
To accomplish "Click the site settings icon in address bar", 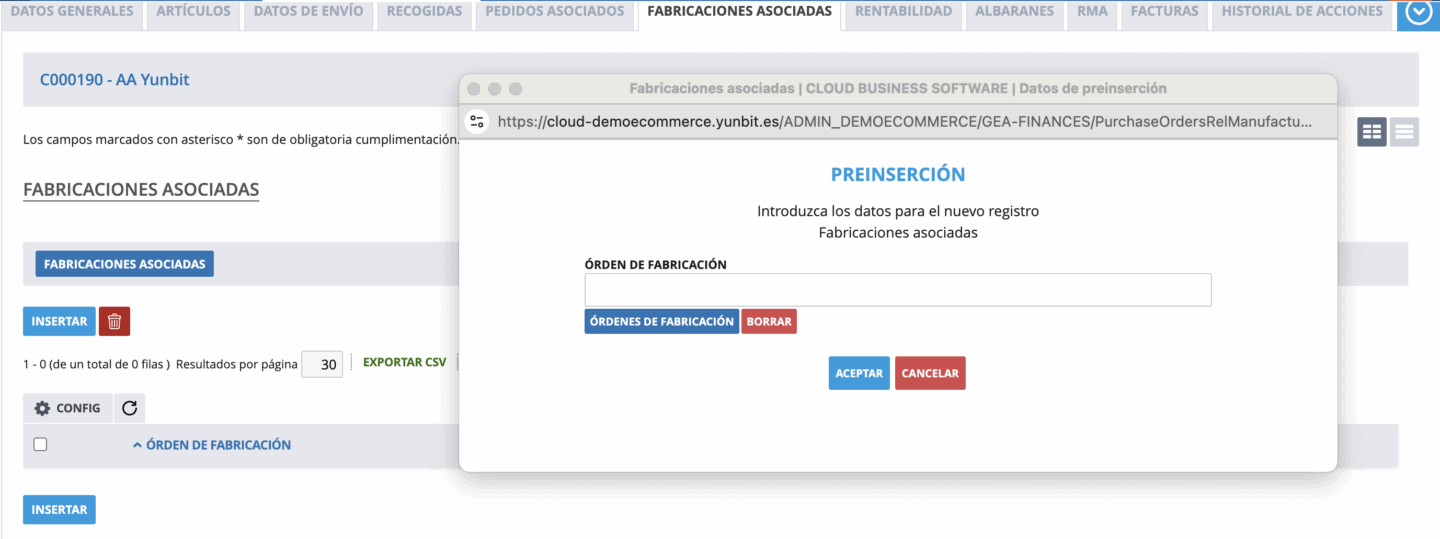I will [477, 121].
